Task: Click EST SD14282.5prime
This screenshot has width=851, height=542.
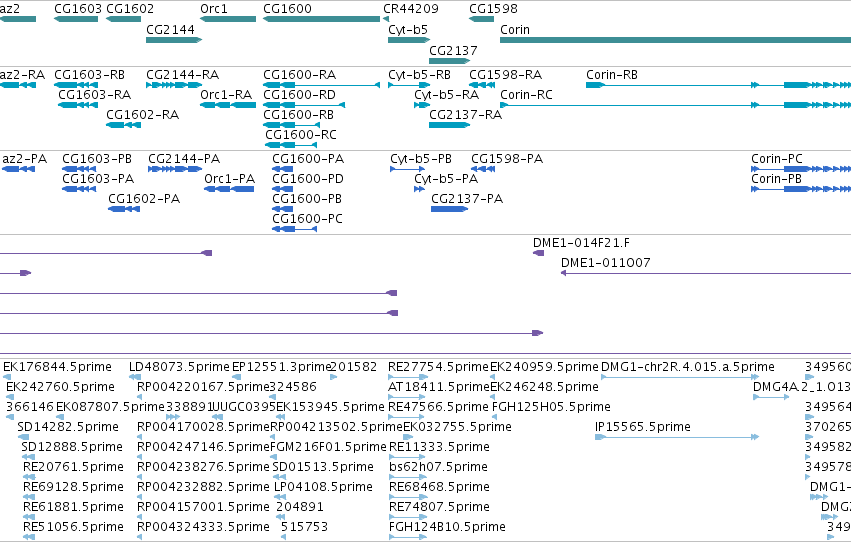Action: click(68, 426)
